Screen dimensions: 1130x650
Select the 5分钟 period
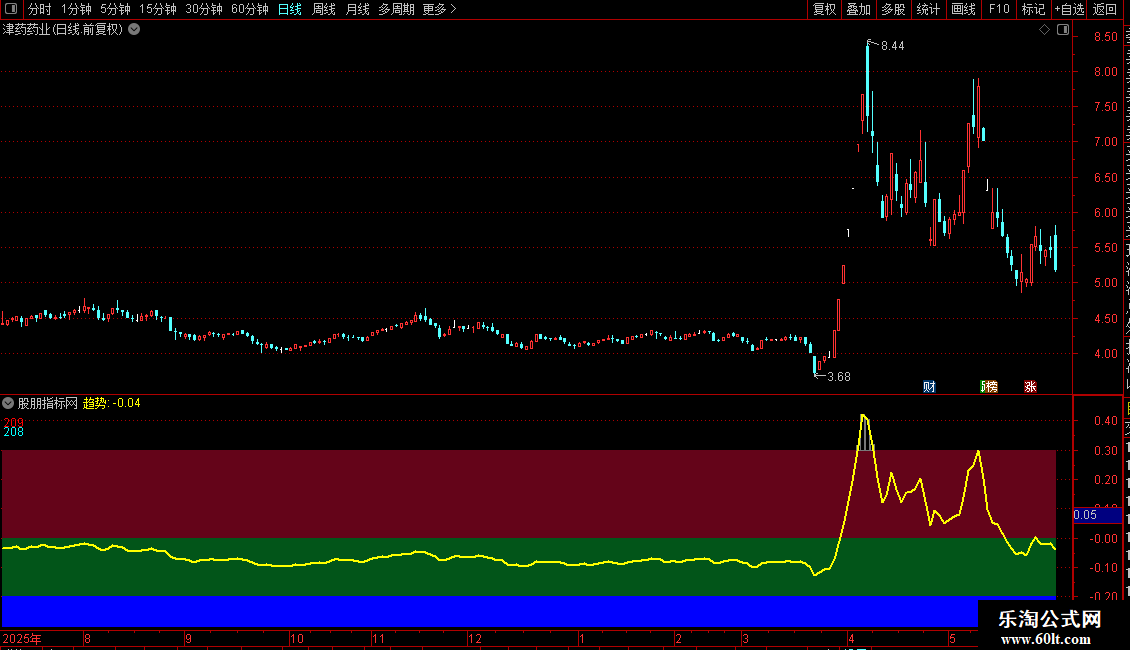click(115, 9)
